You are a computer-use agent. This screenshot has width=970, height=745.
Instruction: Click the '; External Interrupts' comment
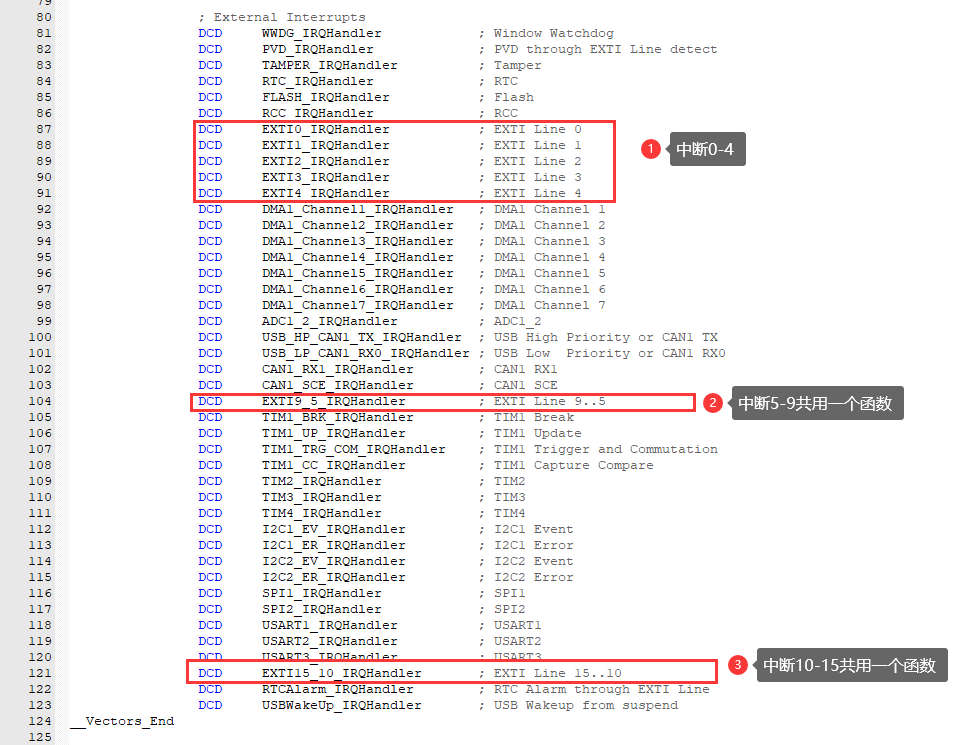(x=282, y=17)
